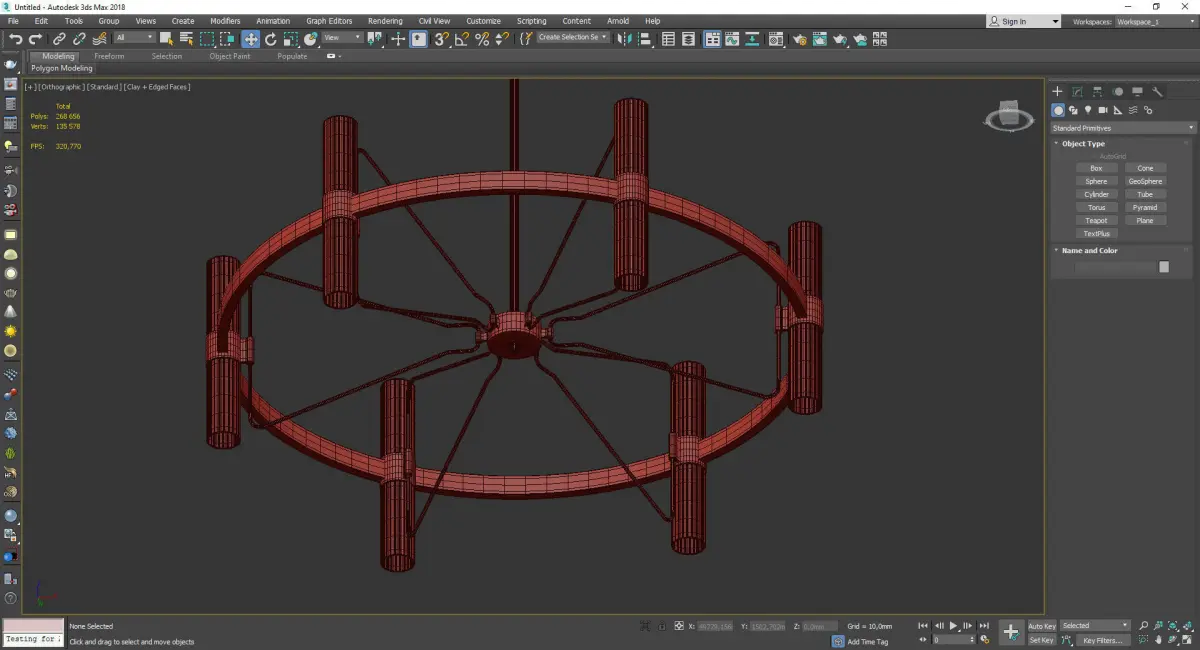Open the Scripting menu
This screenshot has height=650, width=1200.
coord(531,21)
